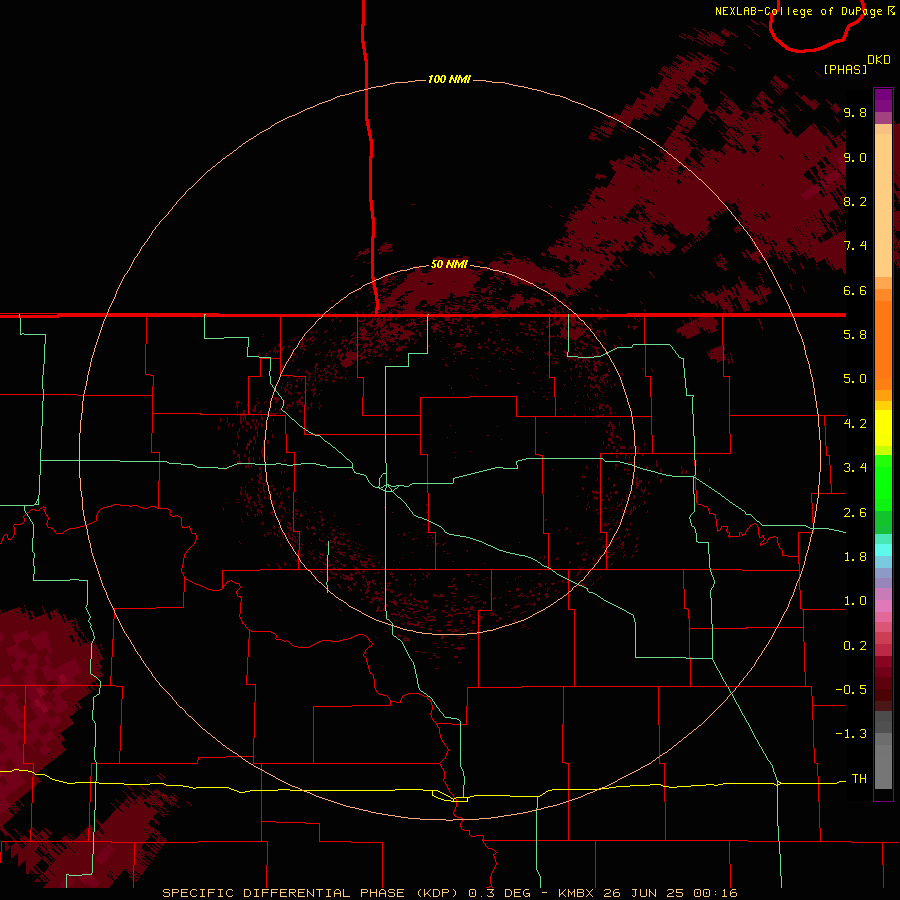Click the DKD label above the color scale
This screenshot has height=900, width=900.
click(x=879, y=60)
